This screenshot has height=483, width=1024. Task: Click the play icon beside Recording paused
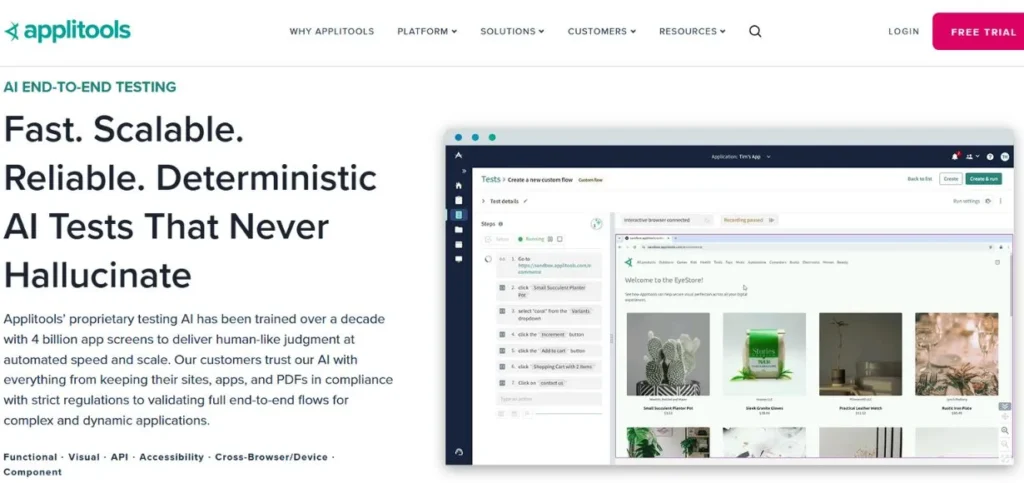[771, 220]
